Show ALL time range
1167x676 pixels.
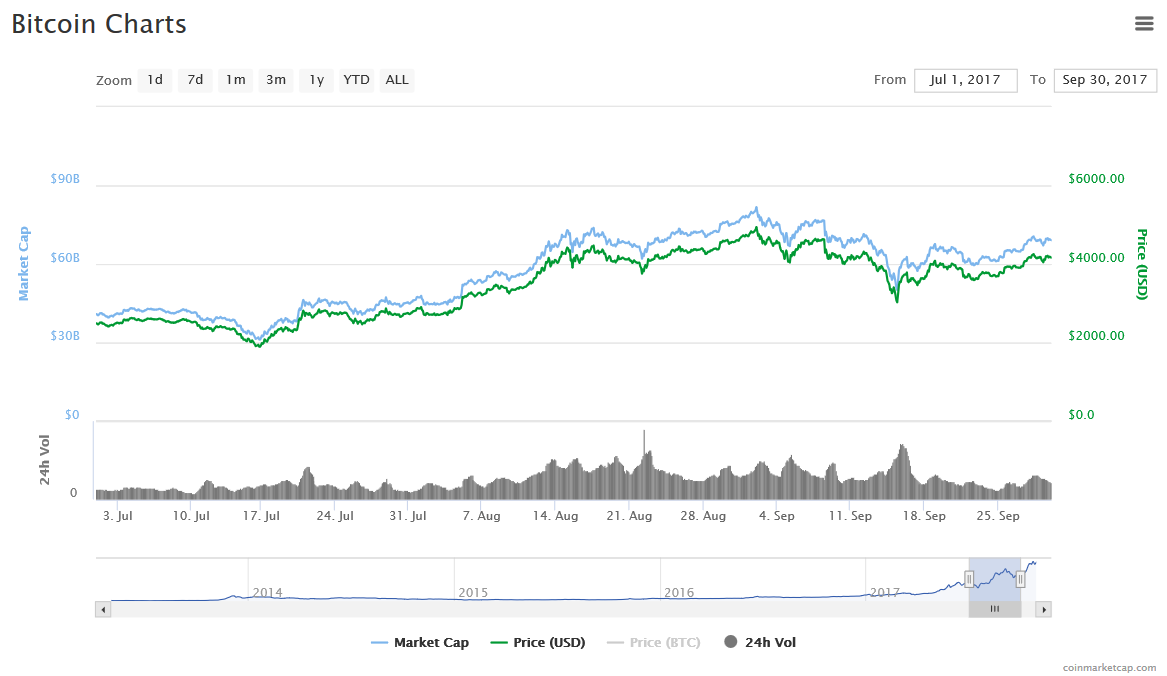coord(397,80)
